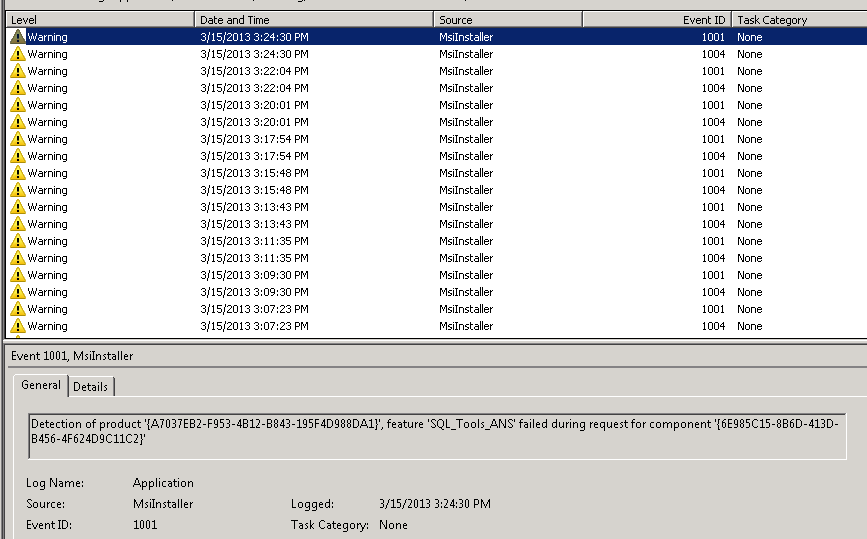The height and width of the screenshot is (539, 867).
Task: Sort events by the Level column header
Action: (x=98, y=20)
